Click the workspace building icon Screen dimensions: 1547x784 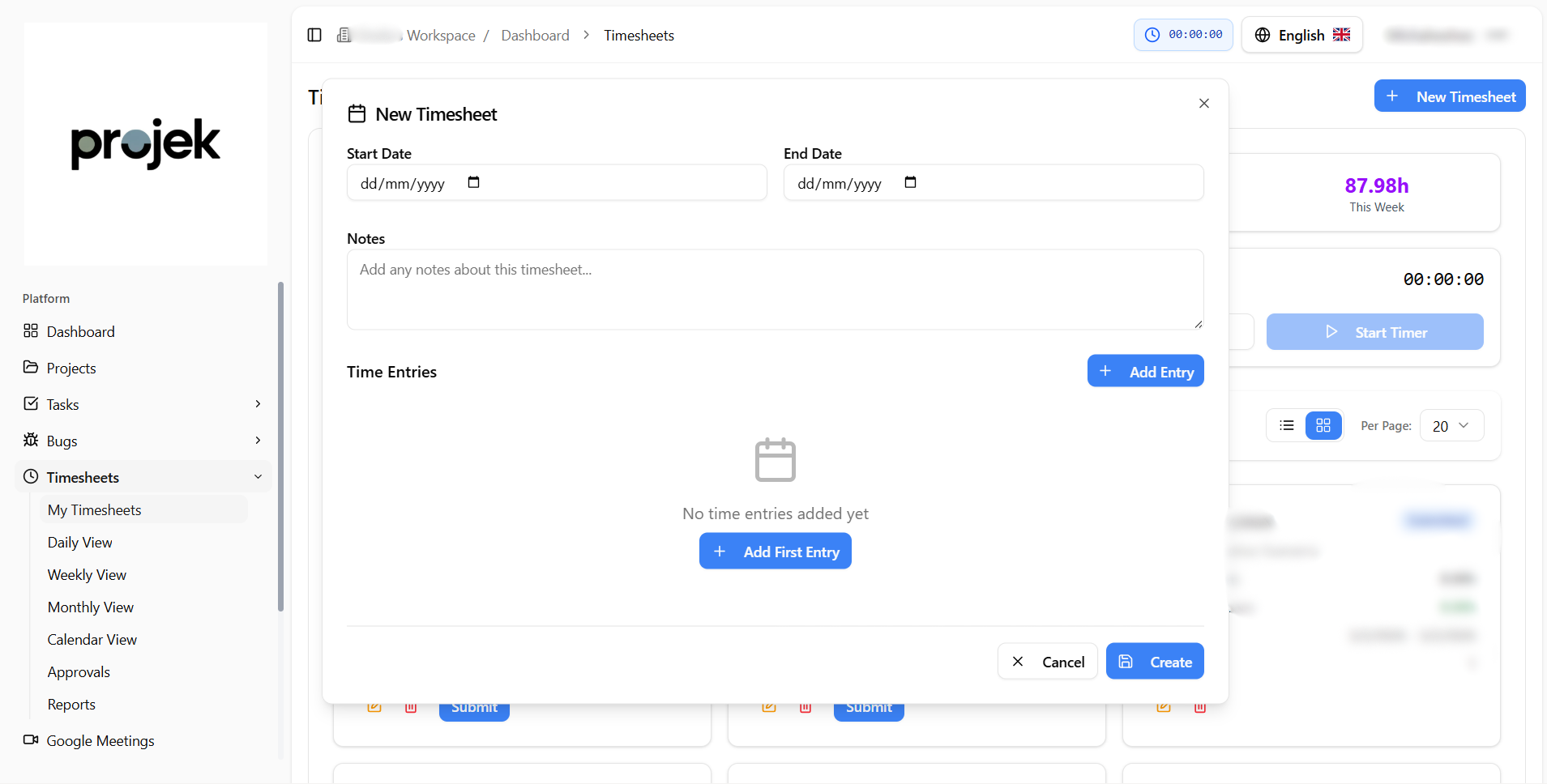point(344,35)
